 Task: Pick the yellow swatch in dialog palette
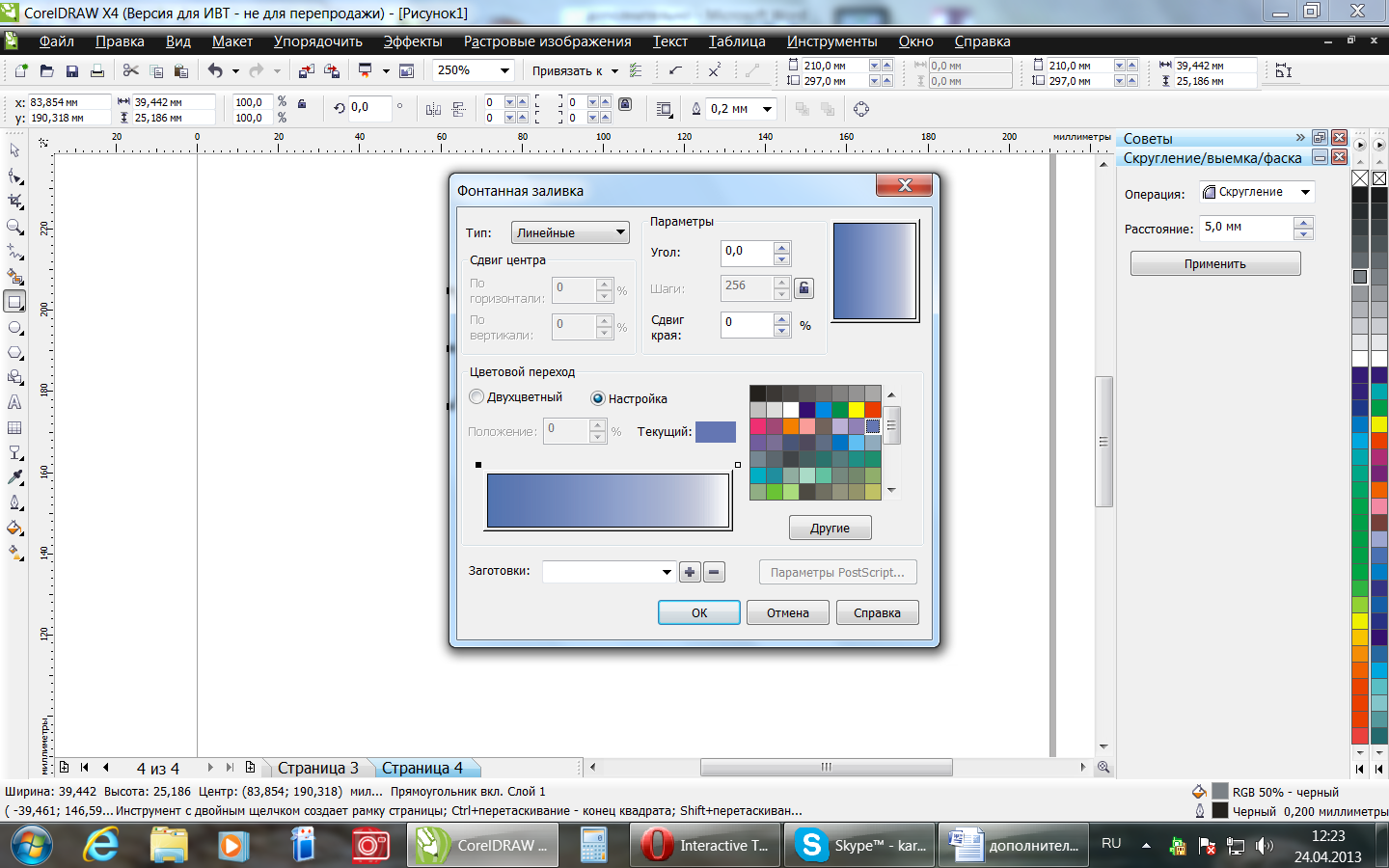856,410
